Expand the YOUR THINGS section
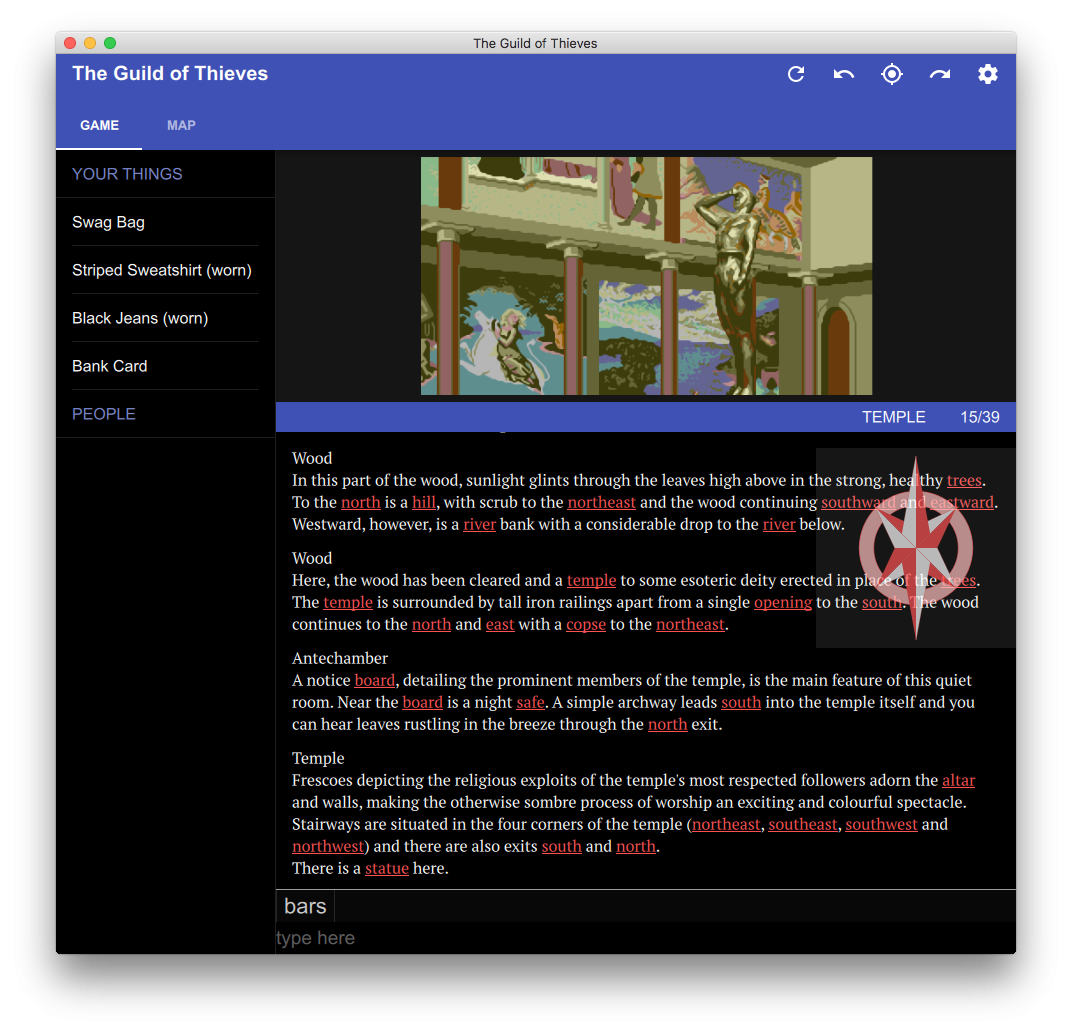The image size is (1072, 1034). pyautogui.click(x=127, y=174)
